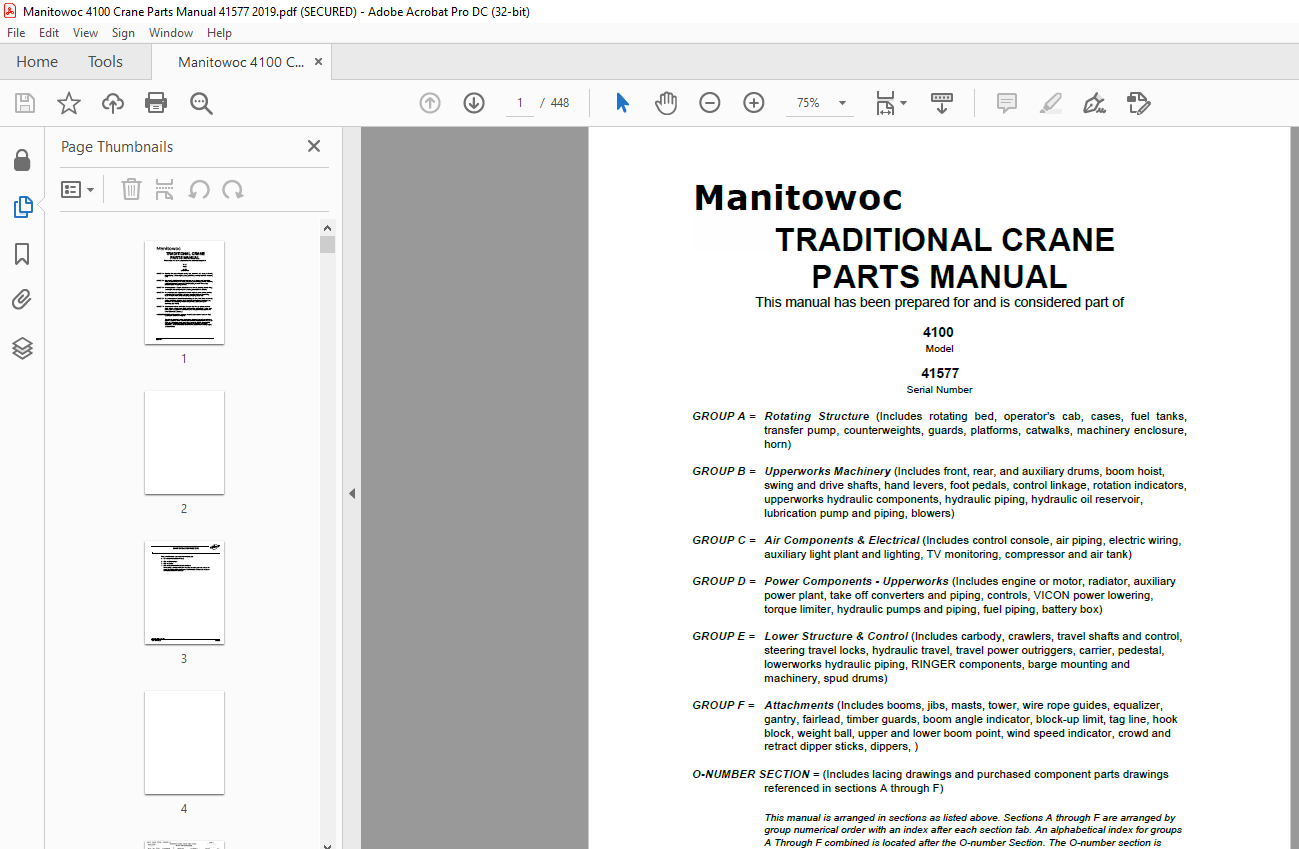Save the file with the floppy disk icon

(x=25, y=103)
